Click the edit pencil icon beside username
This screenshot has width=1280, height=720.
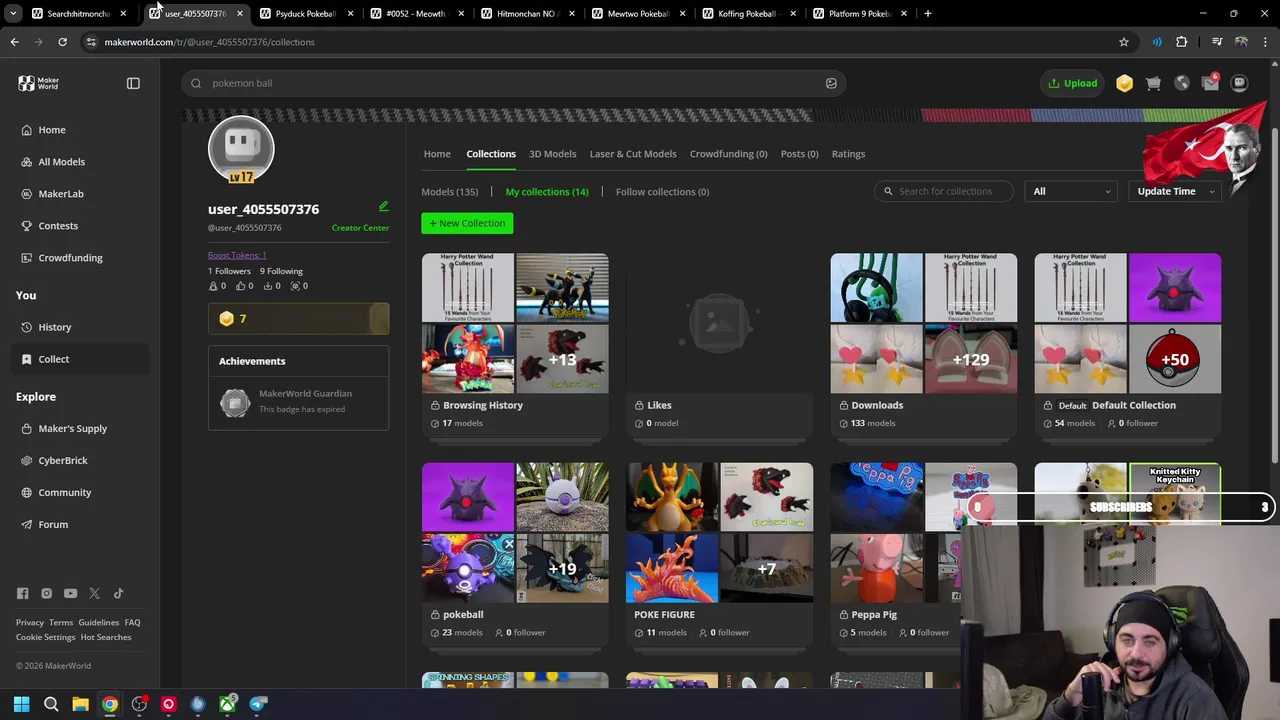pos(383,206)
